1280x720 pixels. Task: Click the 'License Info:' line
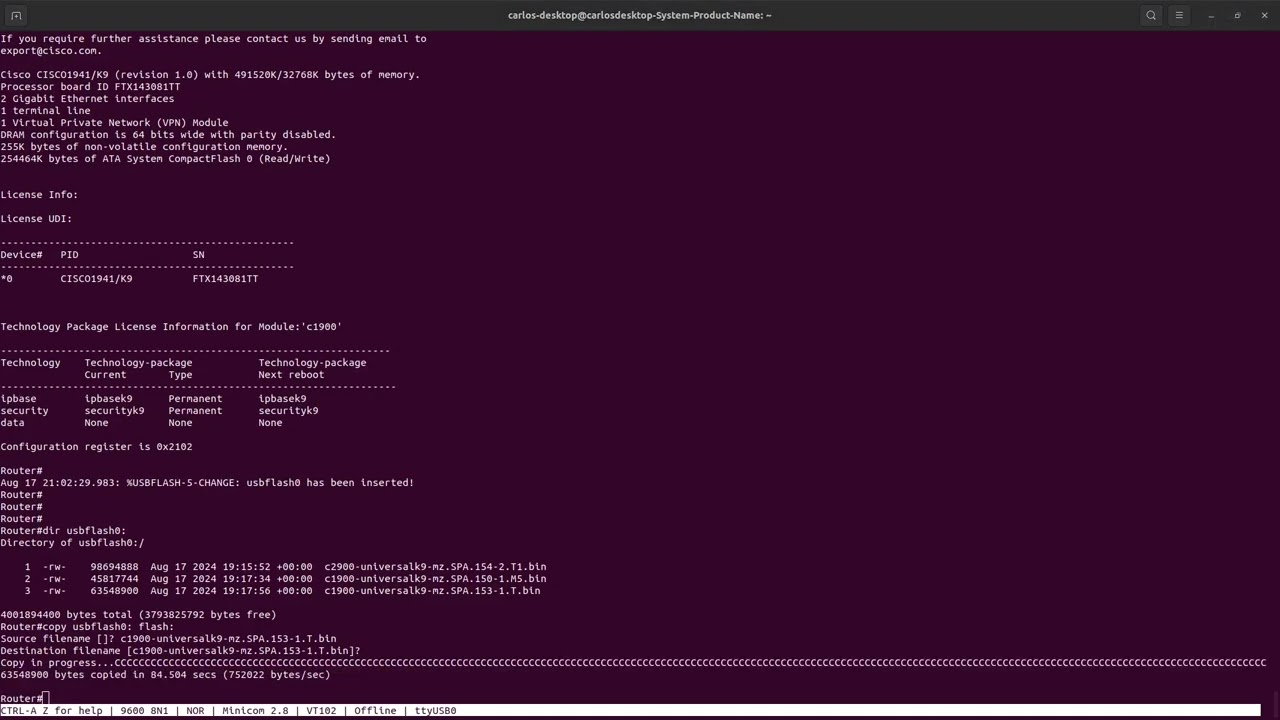39,195
